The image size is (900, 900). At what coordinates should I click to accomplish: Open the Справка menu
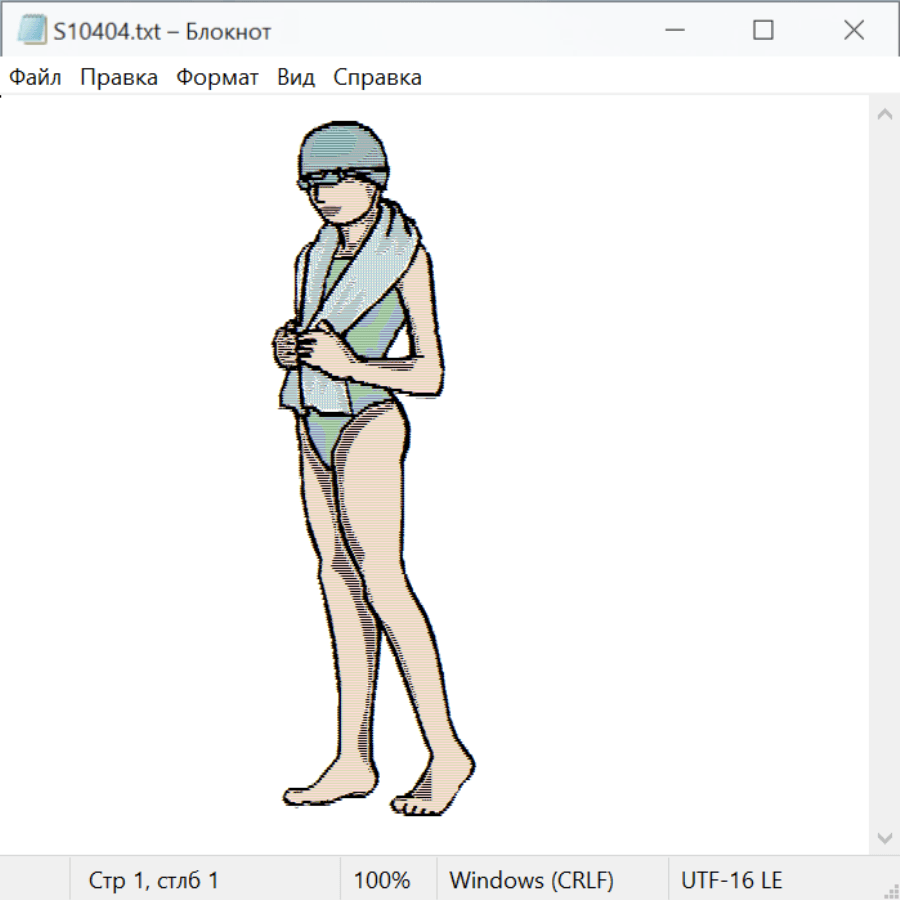point(377,78)
